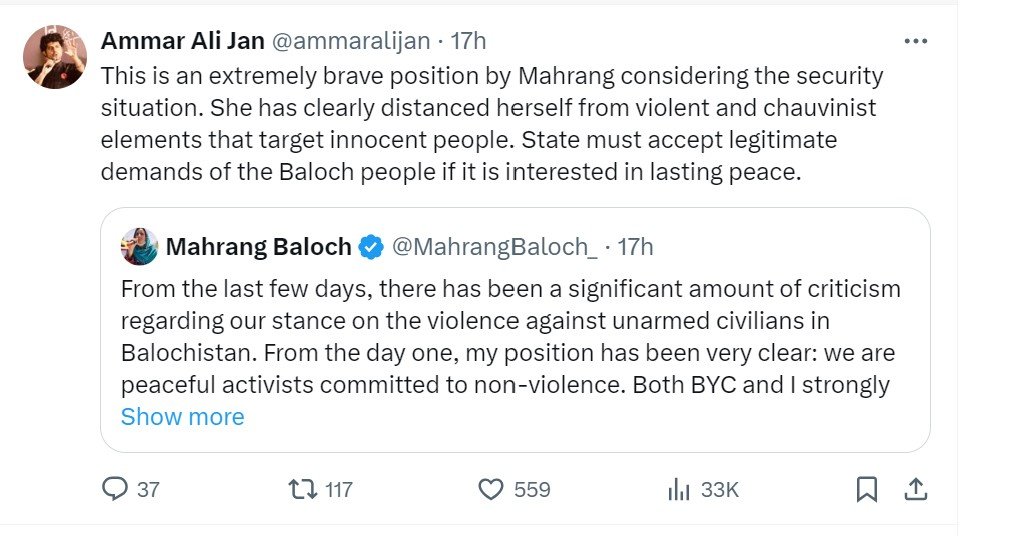Image resolution: width=1024 pixels, height=536 pixels.
Task: Open the @MahrangBaloch_ handle link
Action: pyautogui.click(x=495, y=246)
